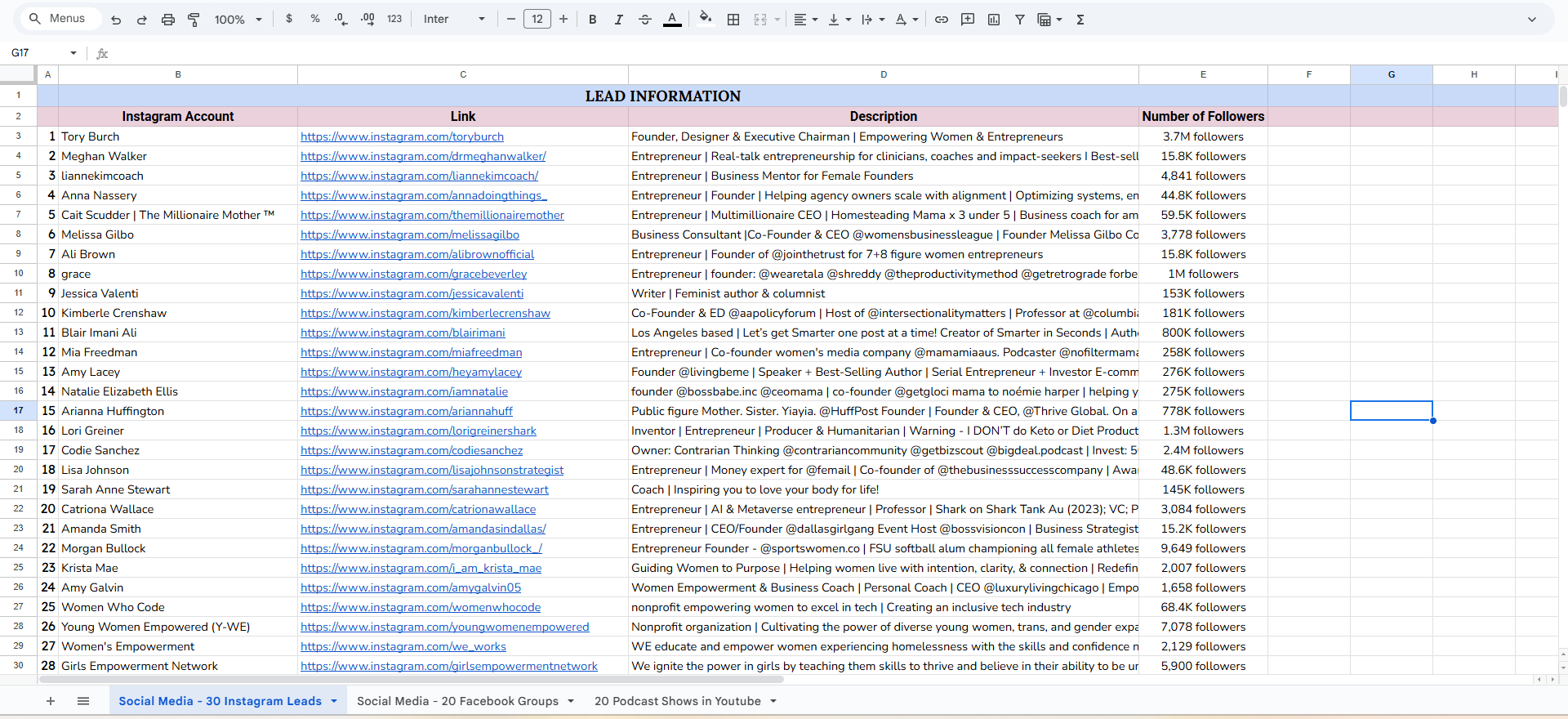The width and height of the screenshot is (1568, 719).
Task: Select the "Number of Followers" header cell
Action: click(1203, 117)
